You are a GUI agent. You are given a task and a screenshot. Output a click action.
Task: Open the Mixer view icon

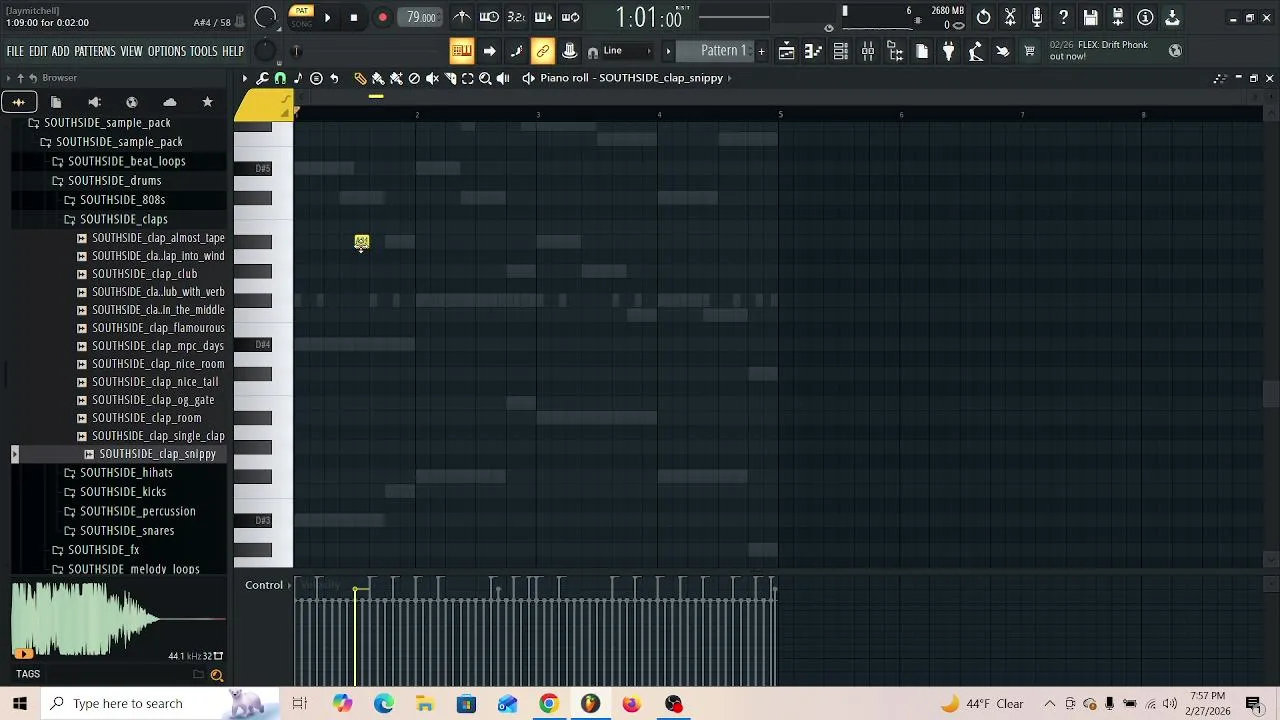[868, 51]
